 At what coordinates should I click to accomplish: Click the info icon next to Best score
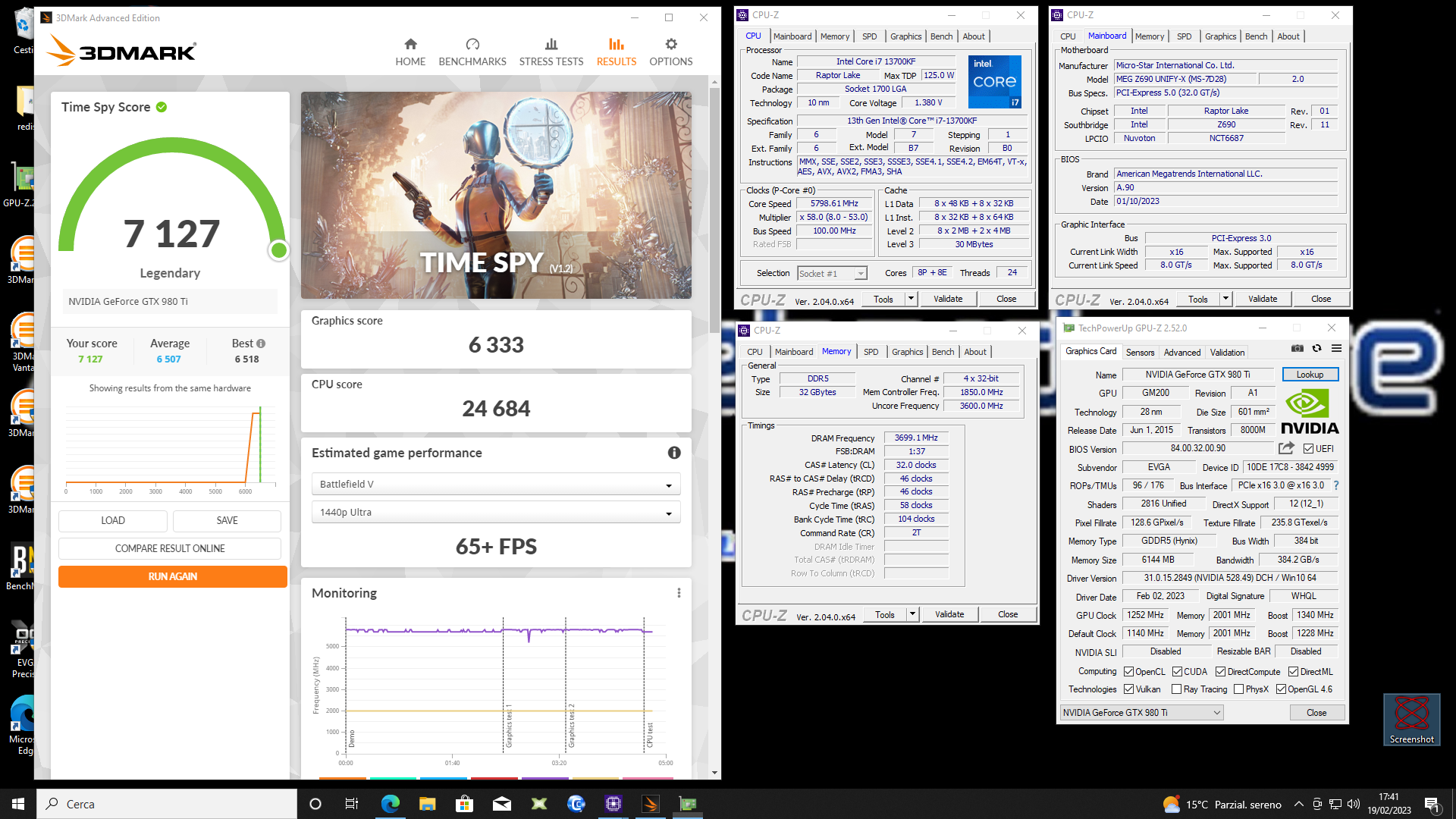[x=261, y=344]
